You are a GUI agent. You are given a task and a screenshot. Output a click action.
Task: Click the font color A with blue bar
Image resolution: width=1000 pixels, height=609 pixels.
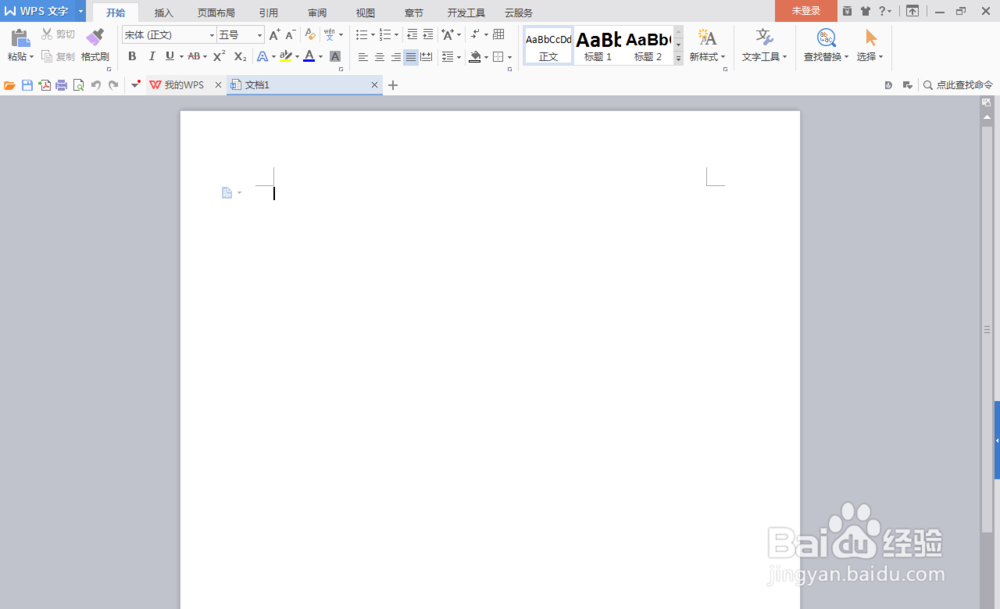[x=309, y=56]
